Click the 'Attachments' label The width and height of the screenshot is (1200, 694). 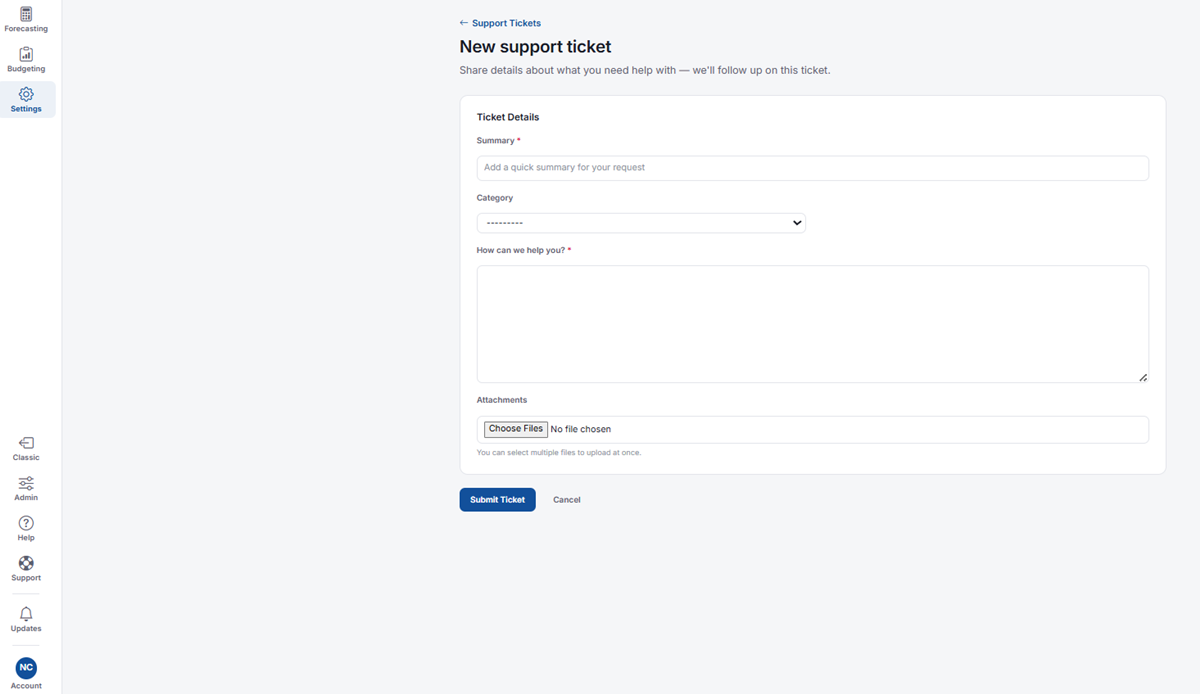point(502,400)
